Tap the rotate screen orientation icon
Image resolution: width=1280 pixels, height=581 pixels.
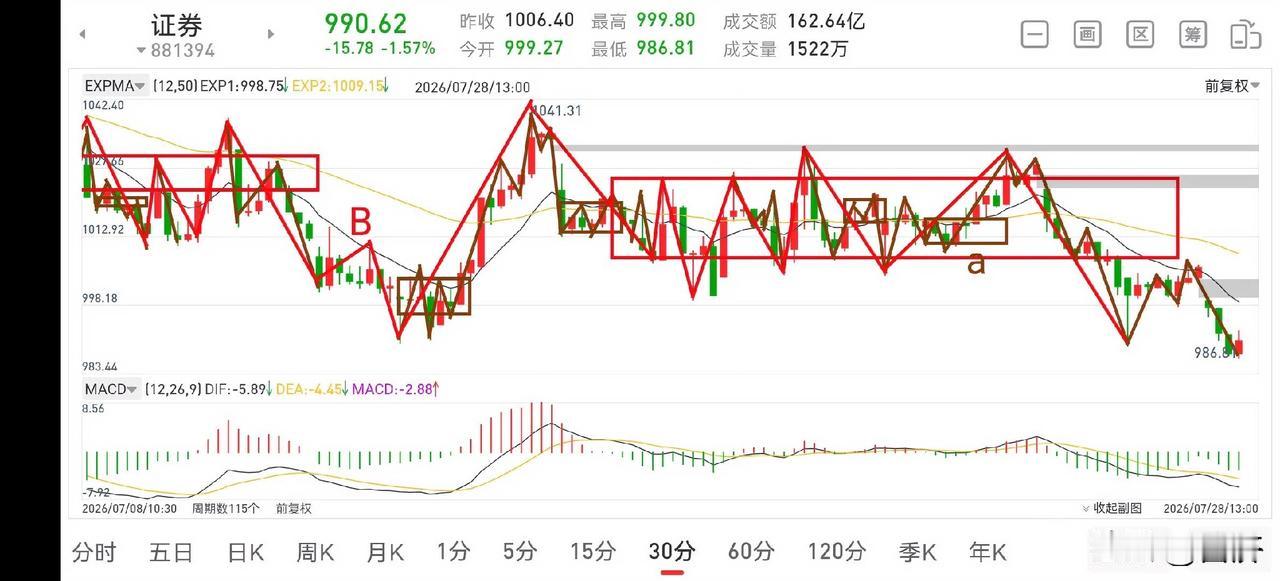tap(1245, 34)
